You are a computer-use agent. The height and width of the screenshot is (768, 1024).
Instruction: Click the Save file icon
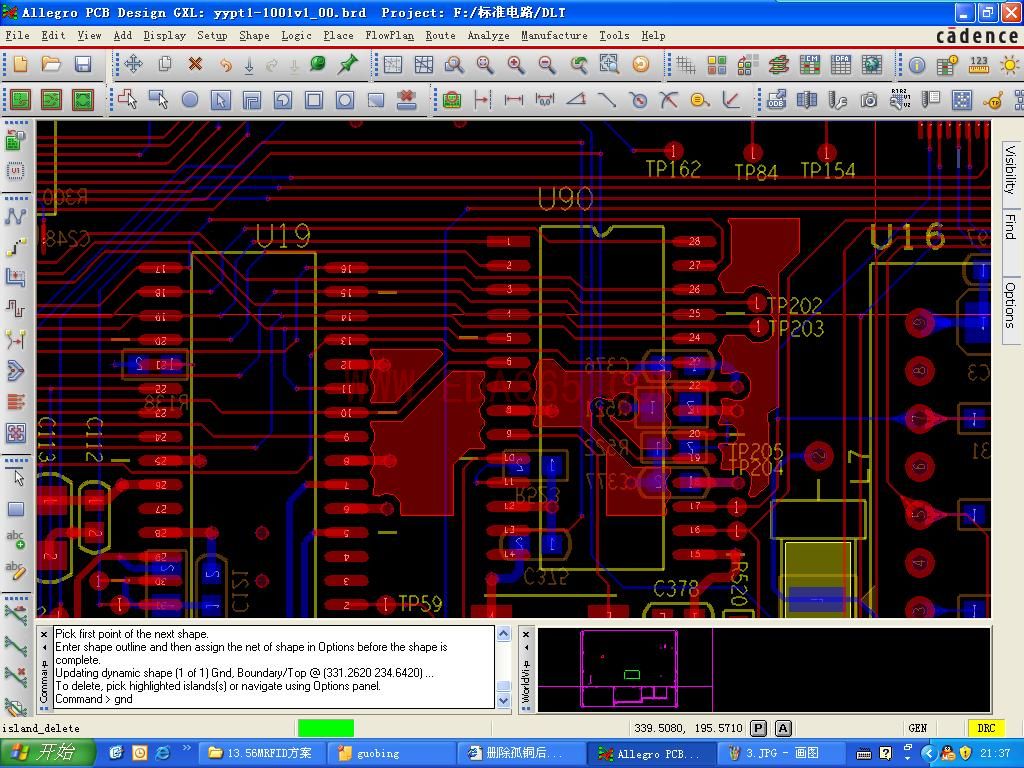click(83, 65)
